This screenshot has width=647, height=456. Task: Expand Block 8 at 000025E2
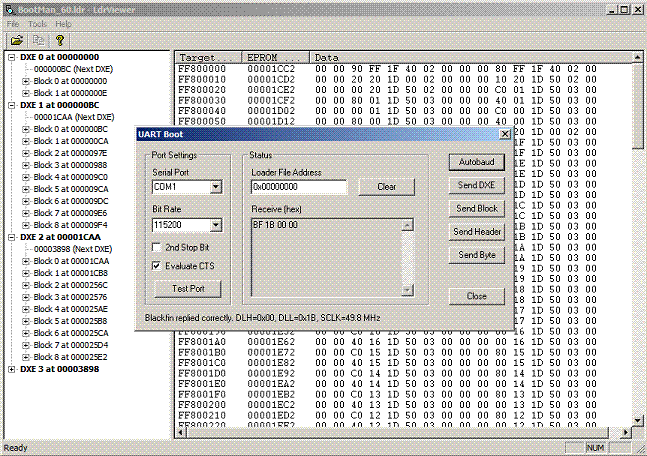click(26, 357)
